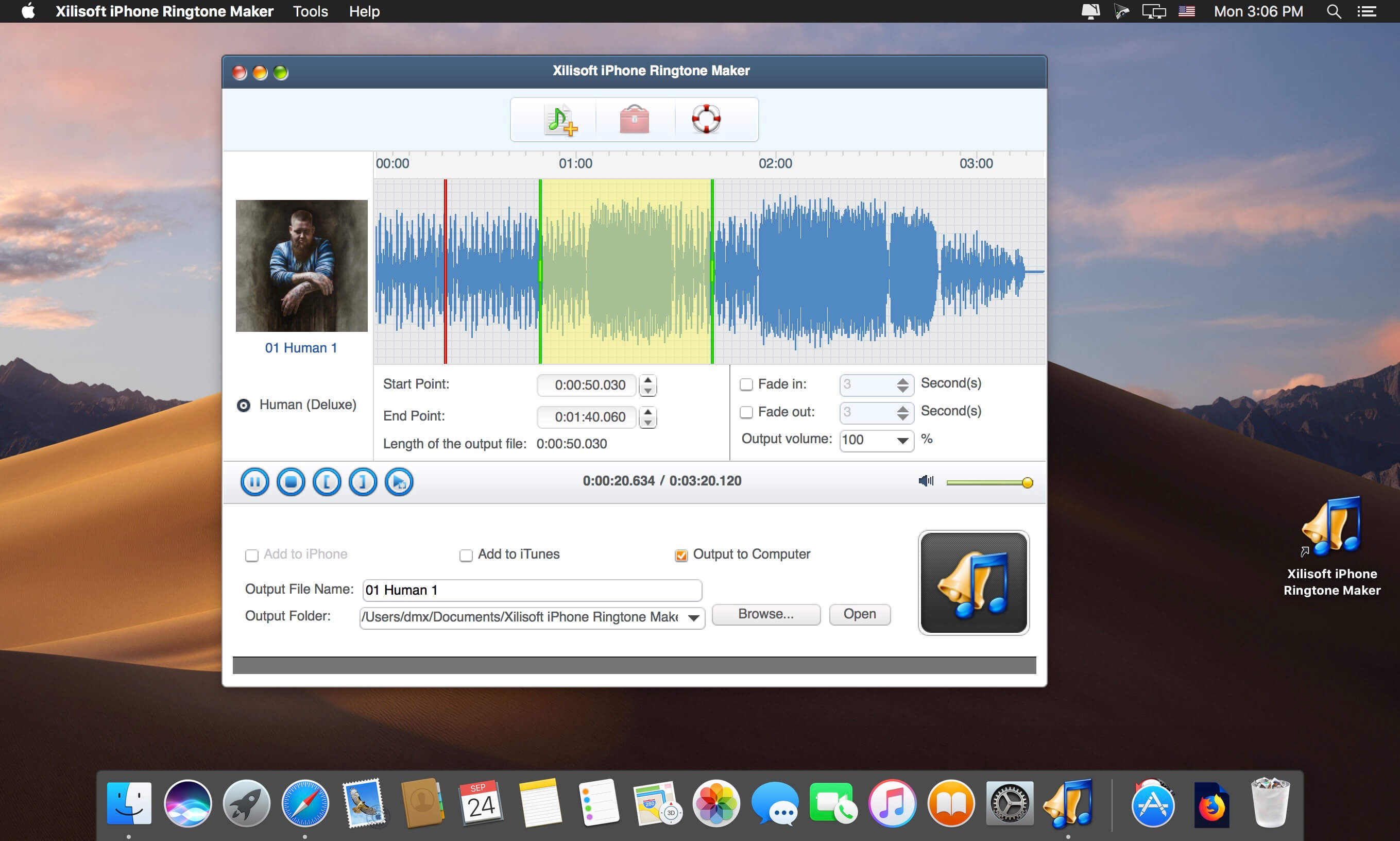Mute audio with the speaker icon
Image resolution: width=1400 pixels, height=841 pixels.
tap(926, 481)
